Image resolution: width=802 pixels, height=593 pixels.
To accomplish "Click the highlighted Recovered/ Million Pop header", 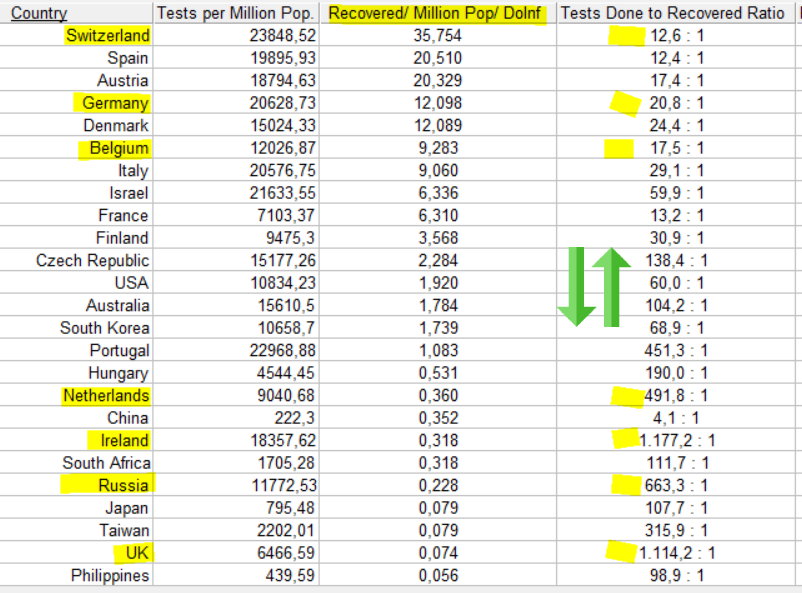I will tap(435, 13).
